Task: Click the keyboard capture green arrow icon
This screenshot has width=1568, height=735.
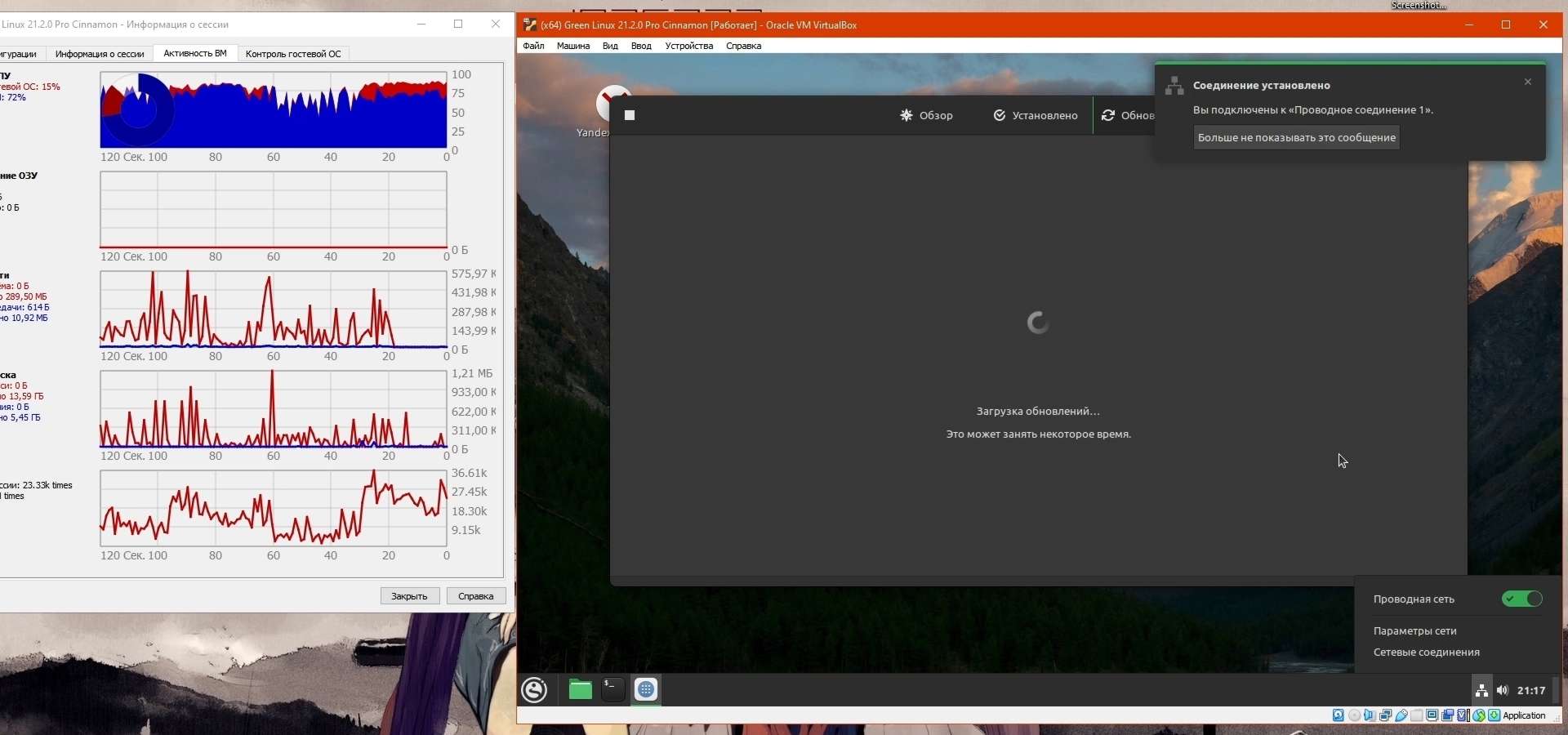Action: pos(1494,715)
